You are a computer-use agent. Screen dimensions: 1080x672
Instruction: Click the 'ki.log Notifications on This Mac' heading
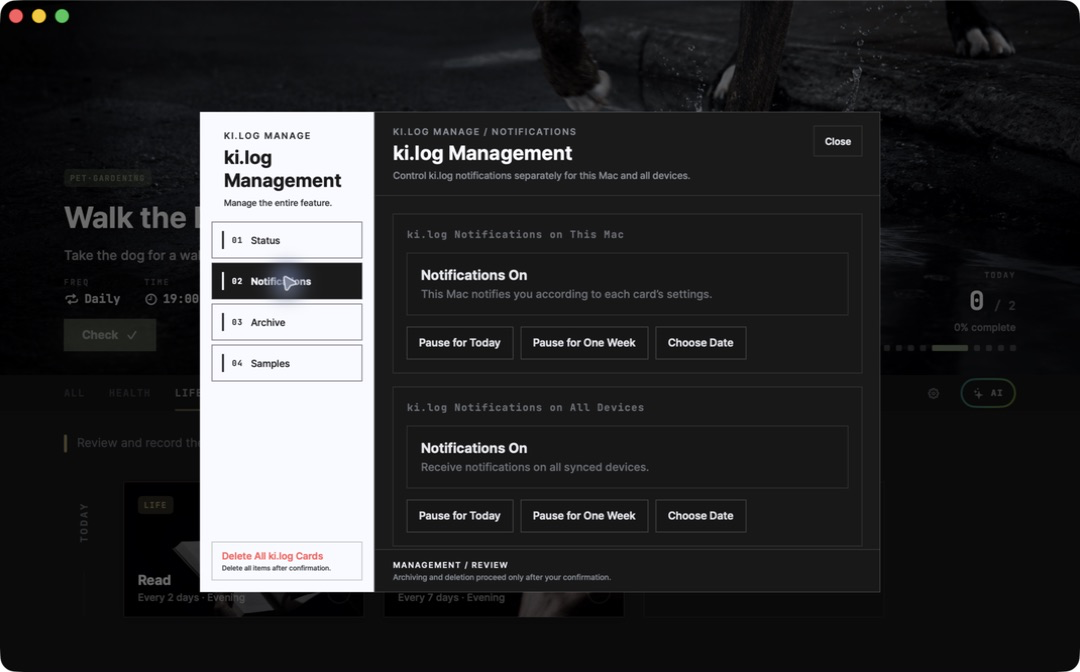515,235
